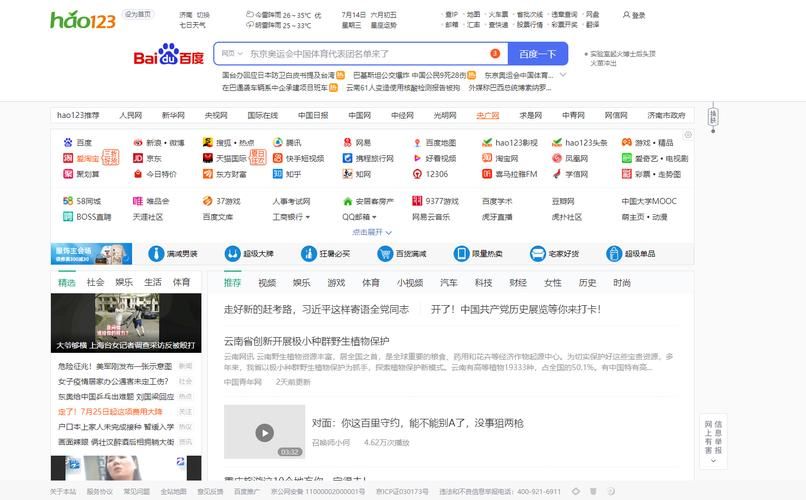This screenshot has width=806, height=500.
Task: Open 58同城 icon
Action: click(68, 201)
